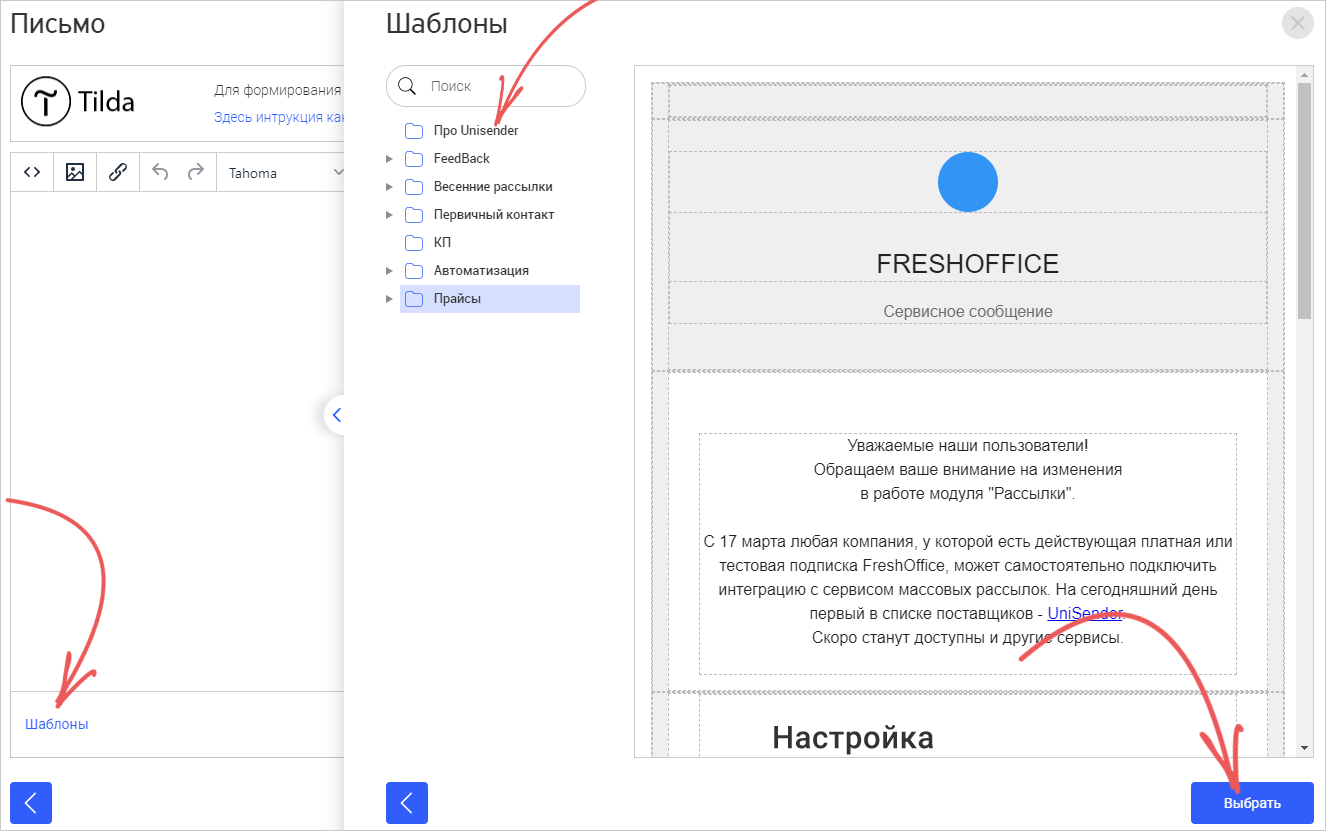Click the Прайсы folder icon

click(415, 299)
